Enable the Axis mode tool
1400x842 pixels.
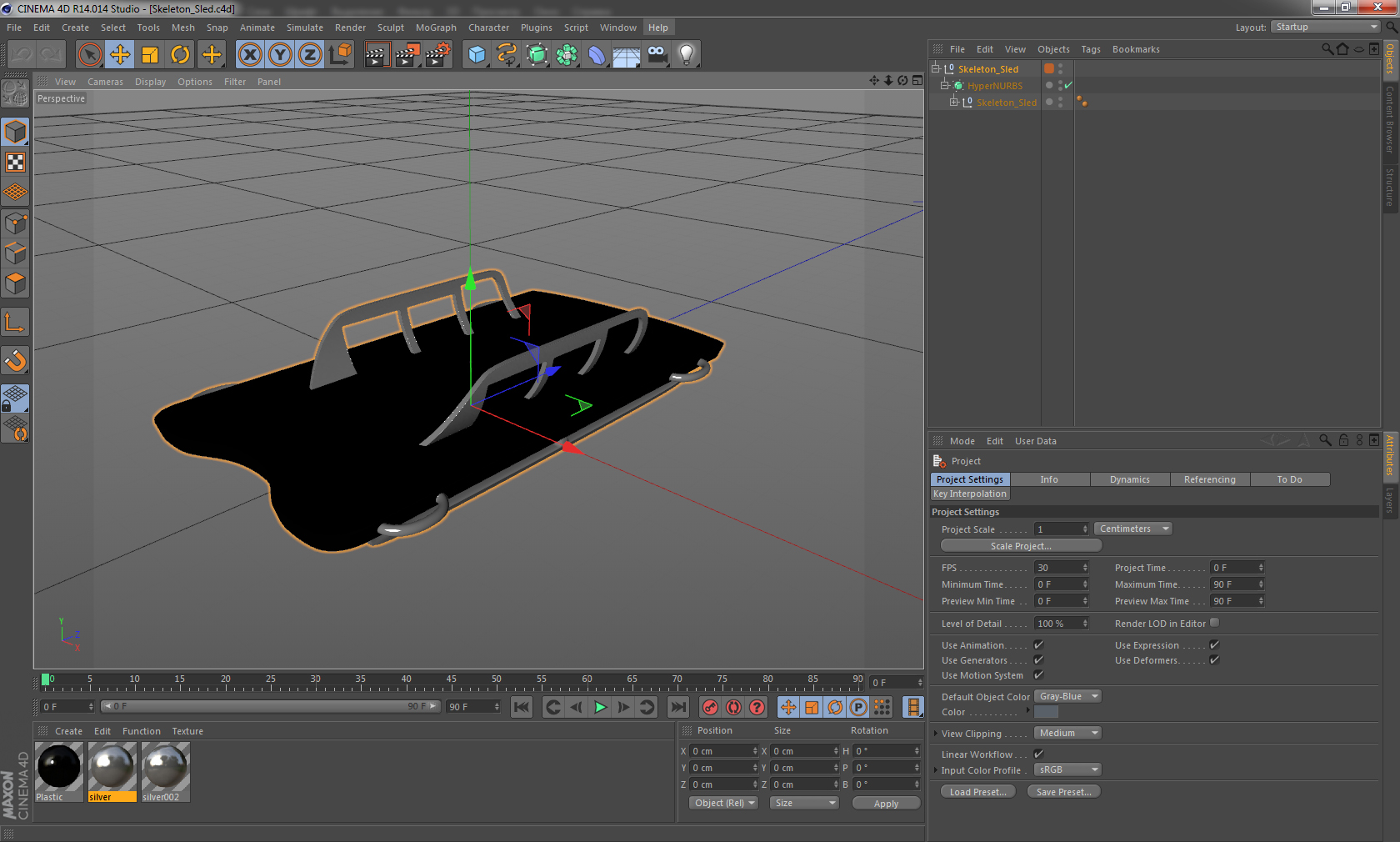tap(15, 323)
